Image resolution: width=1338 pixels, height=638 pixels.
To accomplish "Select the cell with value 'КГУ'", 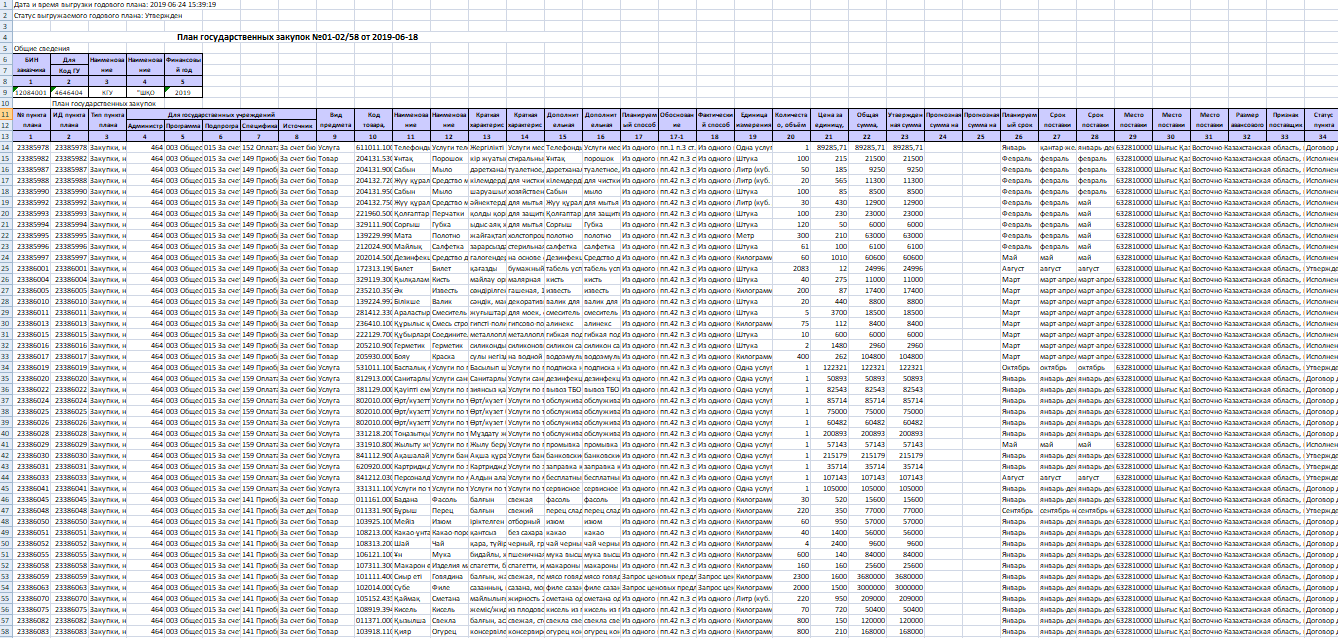I will click(108, 92).
